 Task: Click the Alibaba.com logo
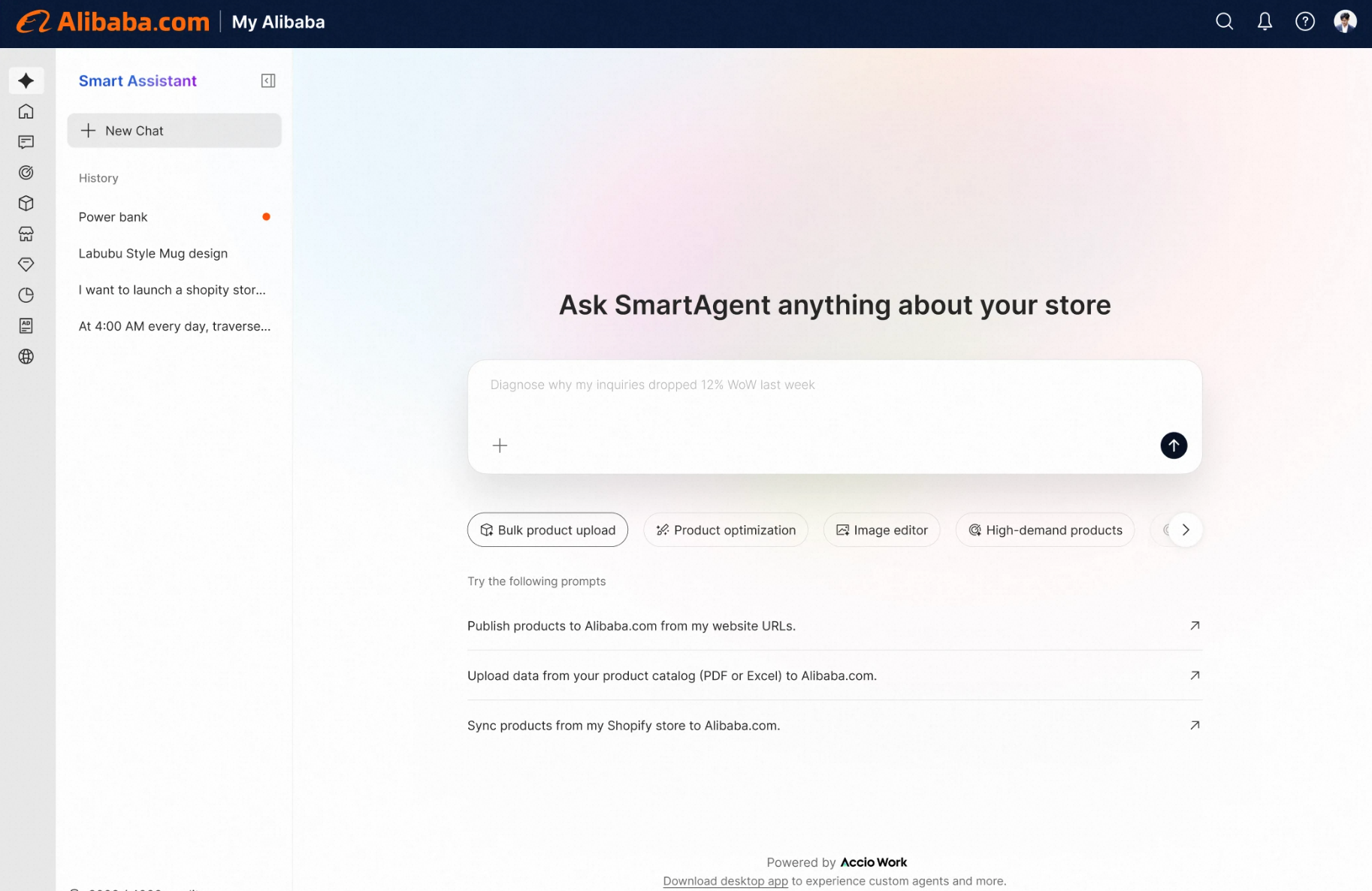pos(113,22)
